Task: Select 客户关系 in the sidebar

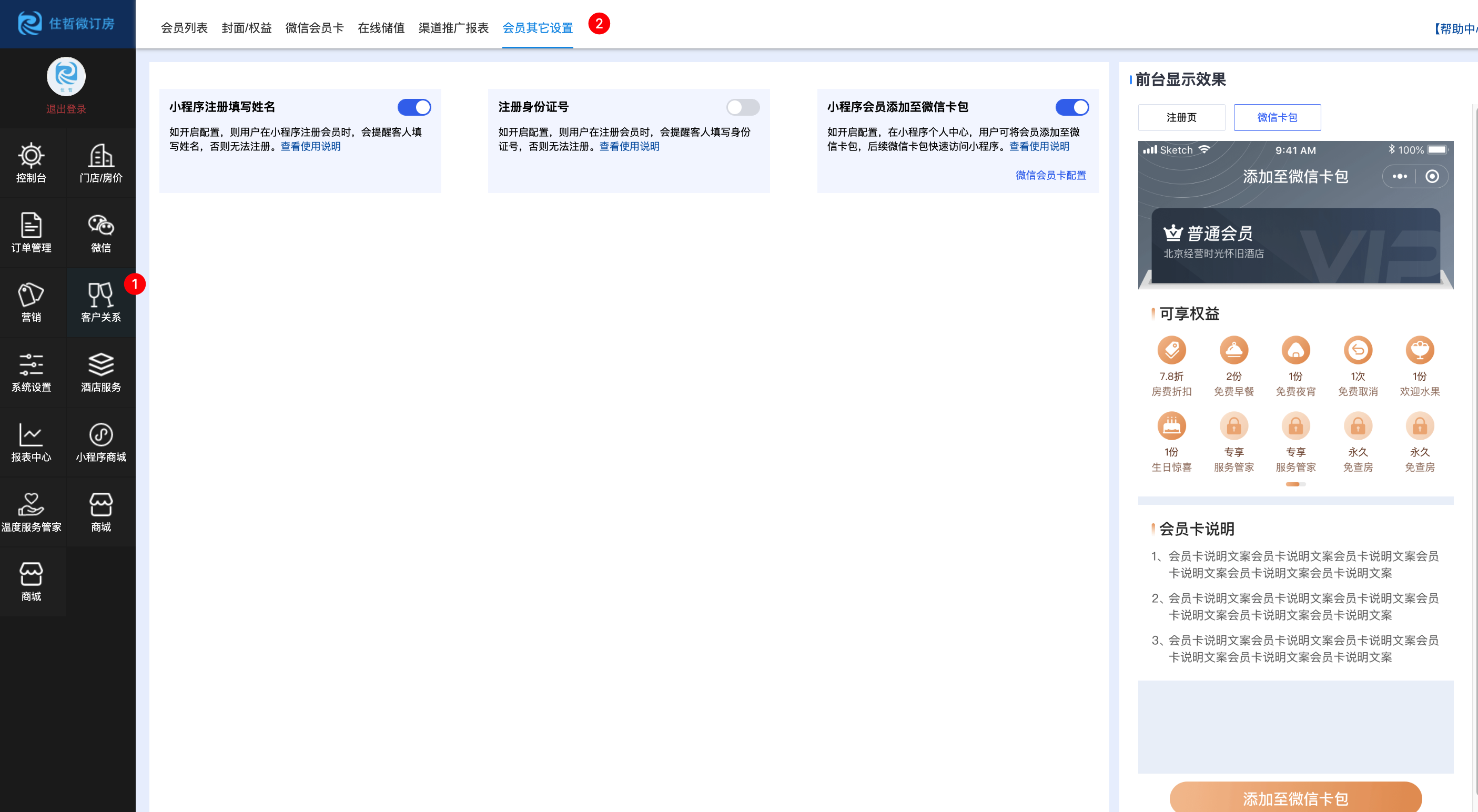Action: [100, 302]
